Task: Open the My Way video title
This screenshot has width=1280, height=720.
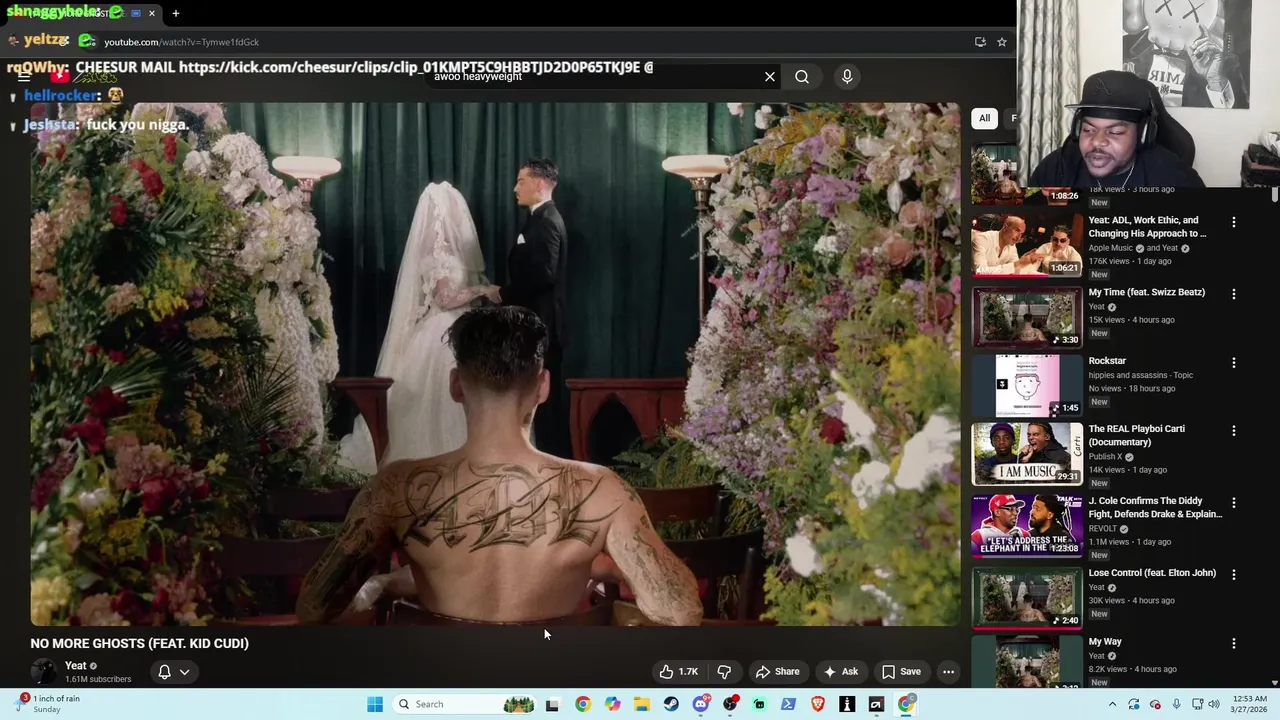Action: (x=1105, y=642)
